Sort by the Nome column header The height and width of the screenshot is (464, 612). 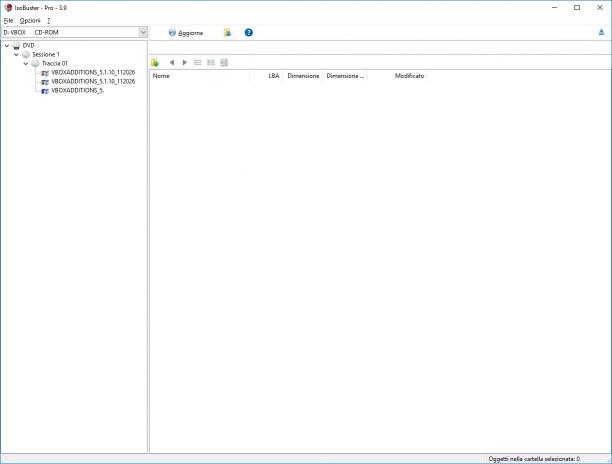coord(199,76)
